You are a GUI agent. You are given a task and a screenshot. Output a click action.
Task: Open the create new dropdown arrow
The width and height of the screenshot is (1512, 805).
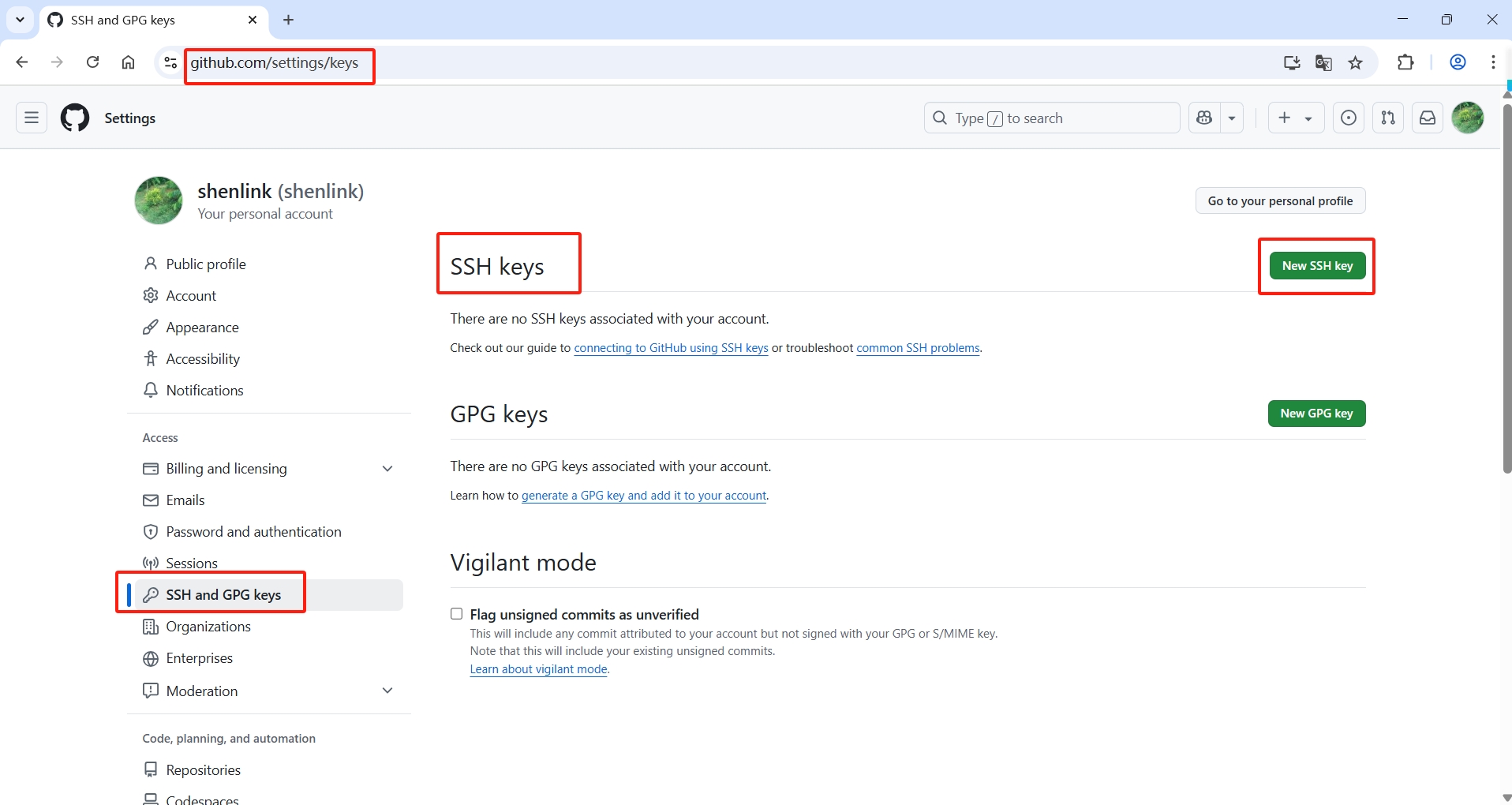[1308, 118]
